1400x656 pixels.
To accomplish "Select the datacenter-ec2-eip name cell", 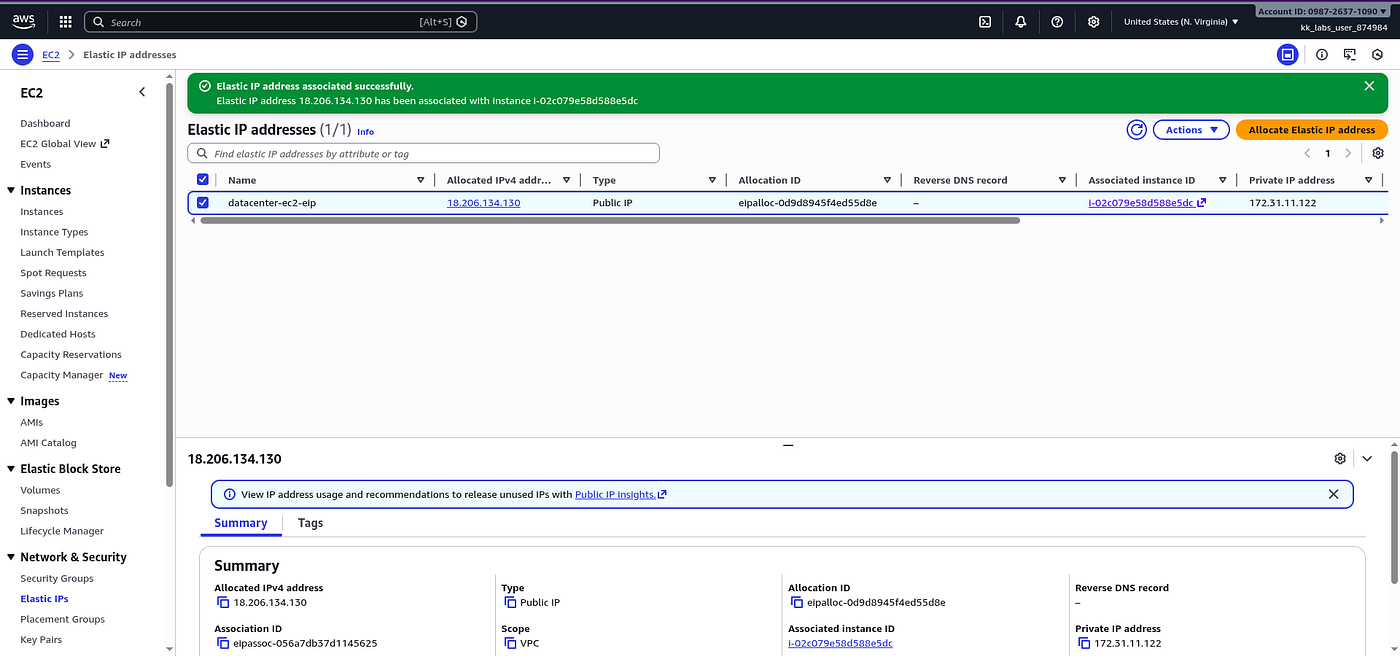I will [x=272, y=203].
